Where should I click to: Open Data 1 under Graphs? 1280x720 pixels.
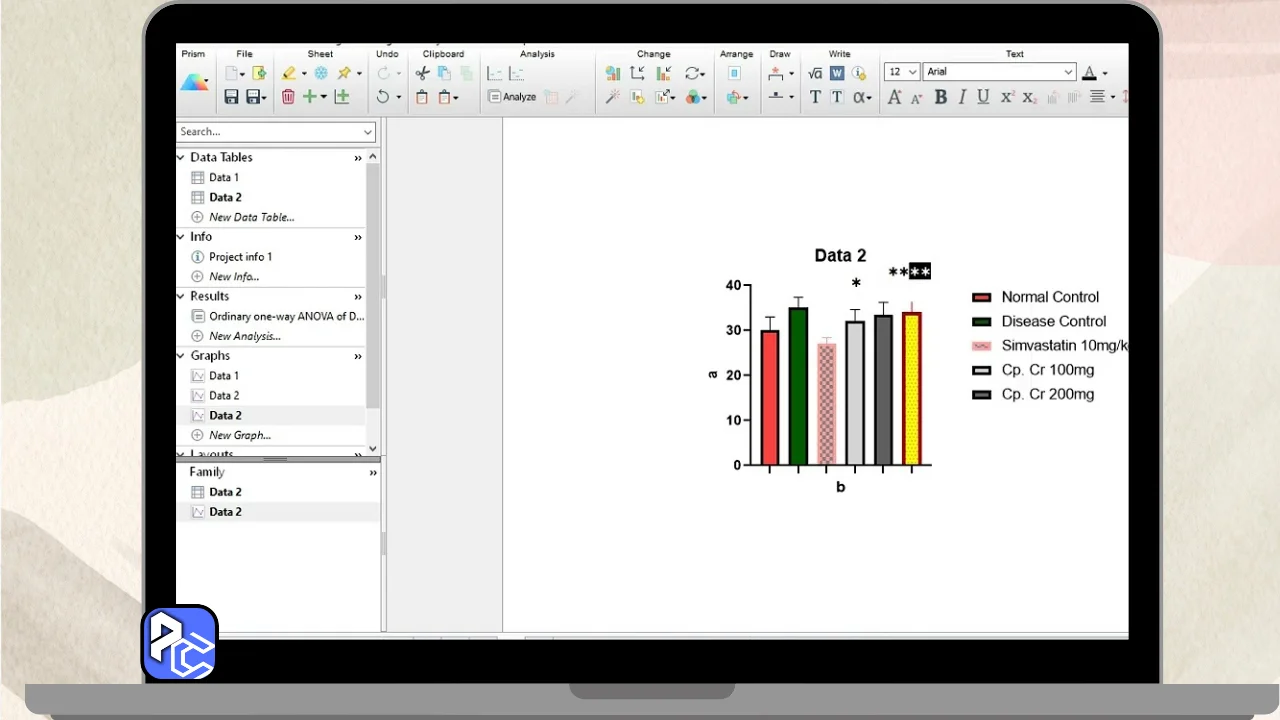click(x=224, y=376)
